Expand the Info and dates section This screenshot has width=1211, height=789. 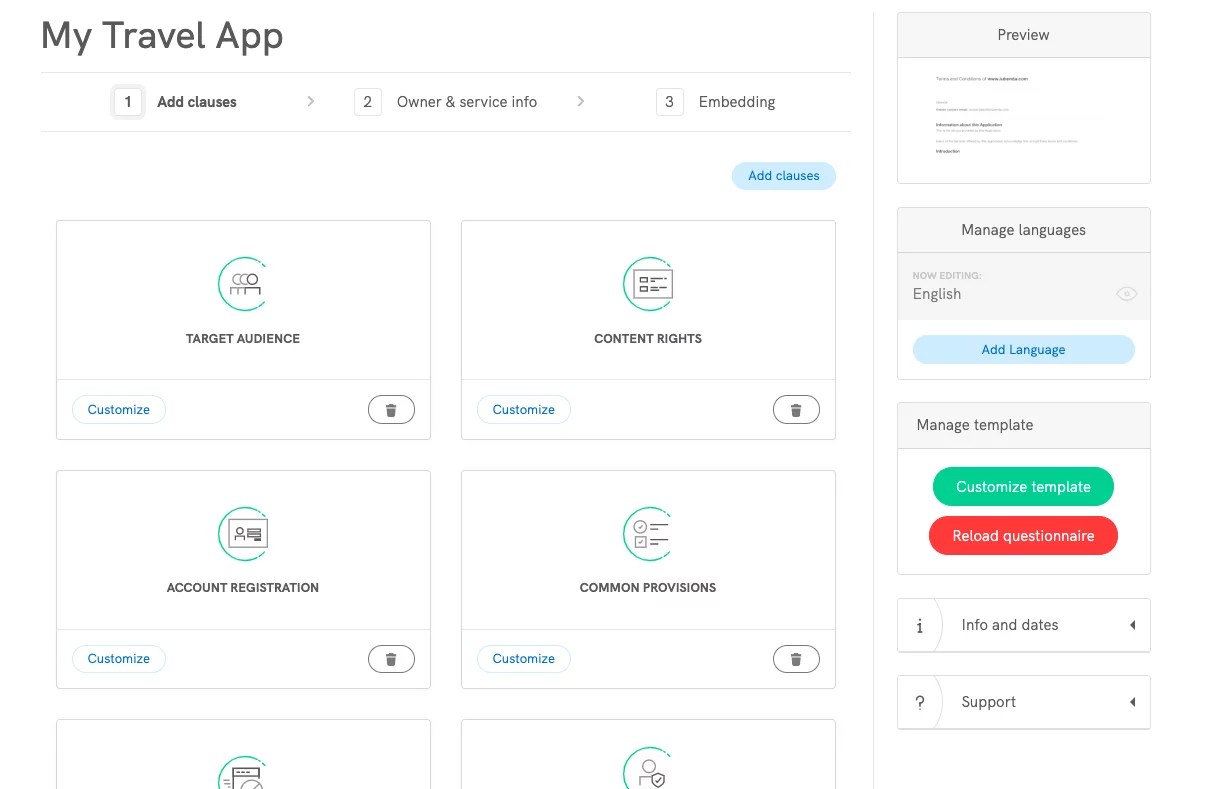tap(1132, 625)
